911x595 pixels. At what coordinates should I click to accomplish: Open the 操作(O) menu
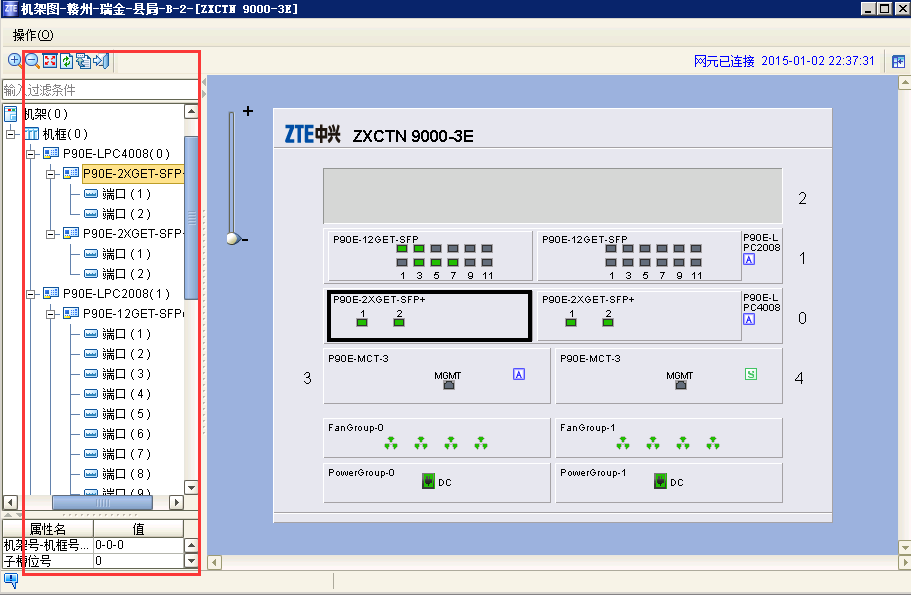click(33, 35)
